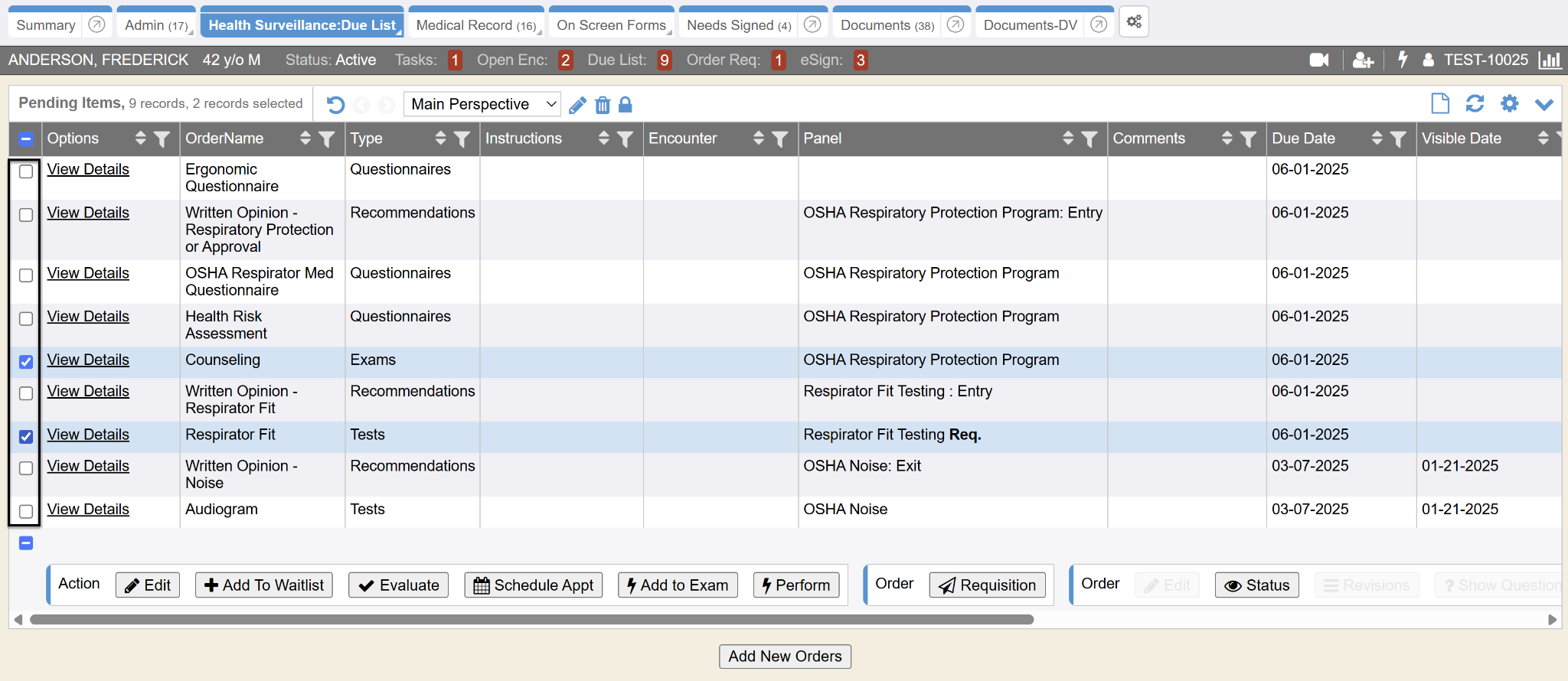Open the bar chart icon beside TEST-10025
The image size is (1568, 681).
1550,60
